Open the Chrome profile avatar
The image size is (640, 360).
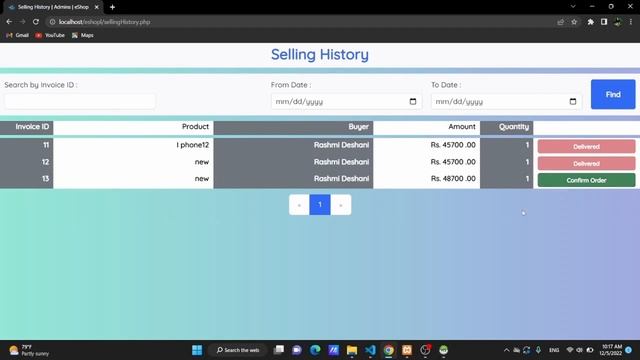pyautogui.click(x=618, y=22)
